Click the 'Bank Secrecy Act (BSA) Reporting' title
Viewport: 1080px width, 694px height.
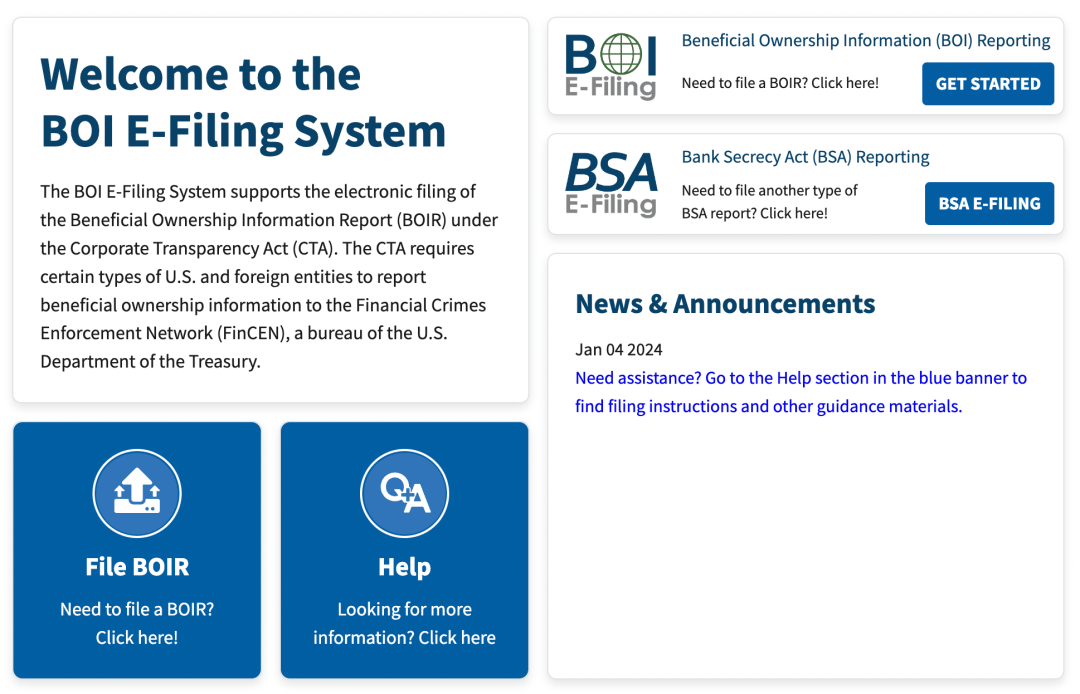(x=805, y=157)
